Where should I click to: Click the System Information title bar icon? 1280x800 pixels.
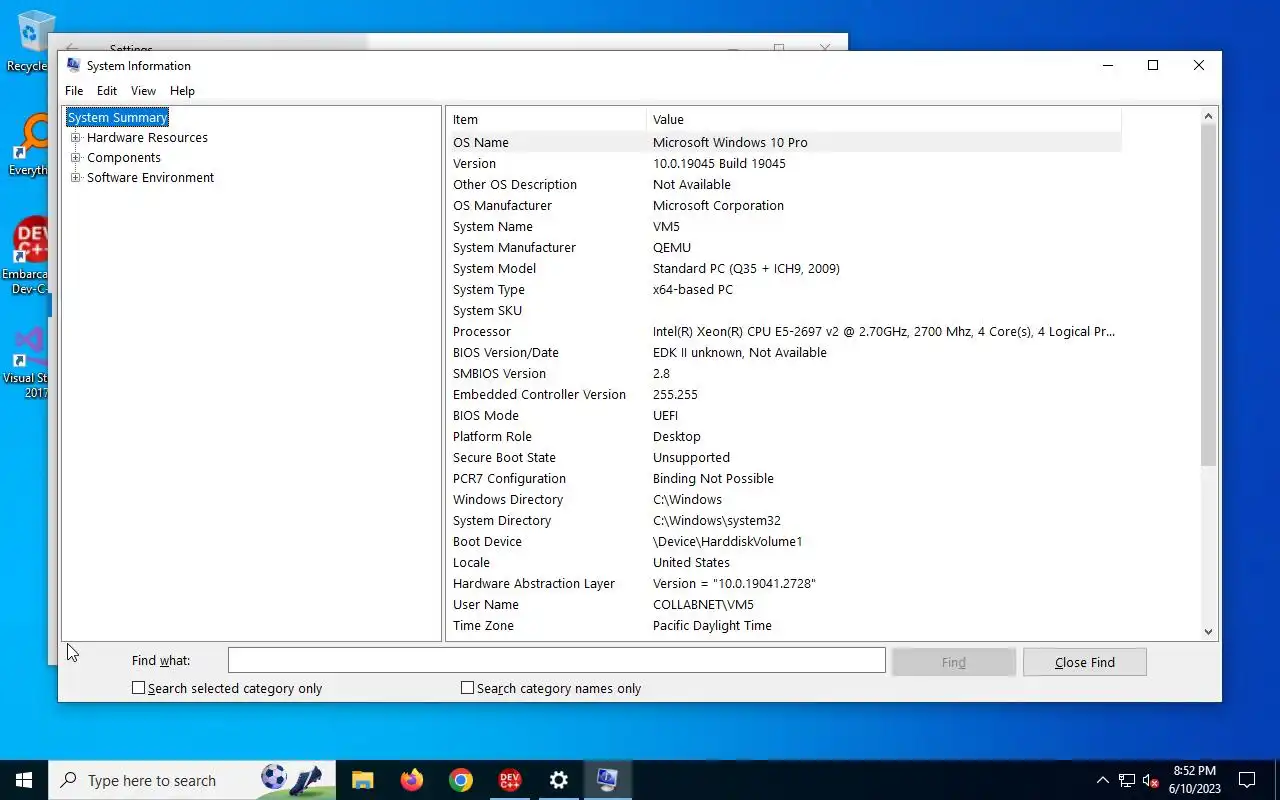[x=73, y=65]
